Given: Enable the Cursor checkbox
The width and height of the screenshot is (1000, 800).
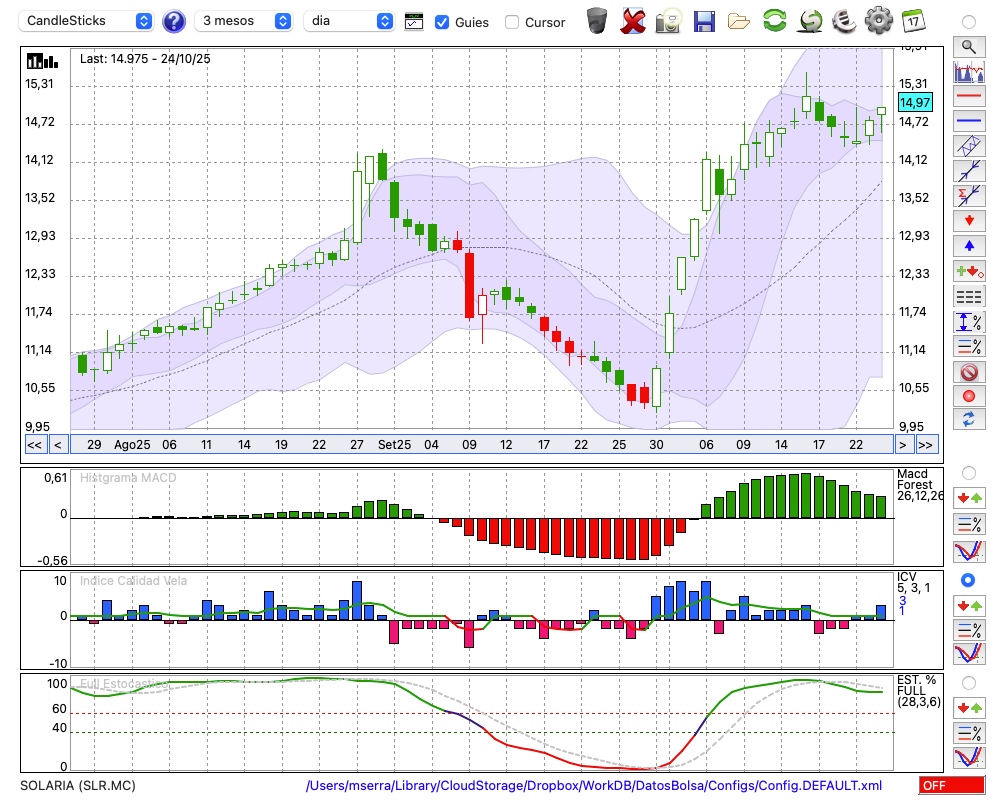Looking at the screenshot, I should pos(512,22).
